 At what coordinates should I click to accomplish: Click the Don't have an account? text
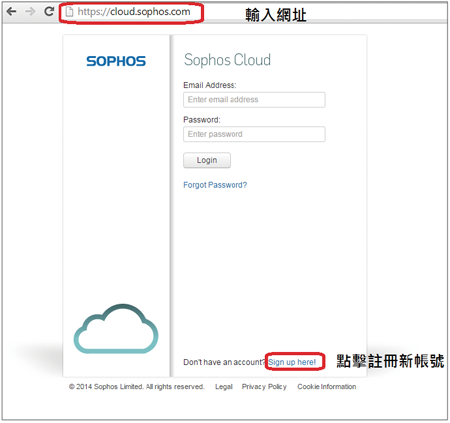pyautogui.click(x=224, y=362)
